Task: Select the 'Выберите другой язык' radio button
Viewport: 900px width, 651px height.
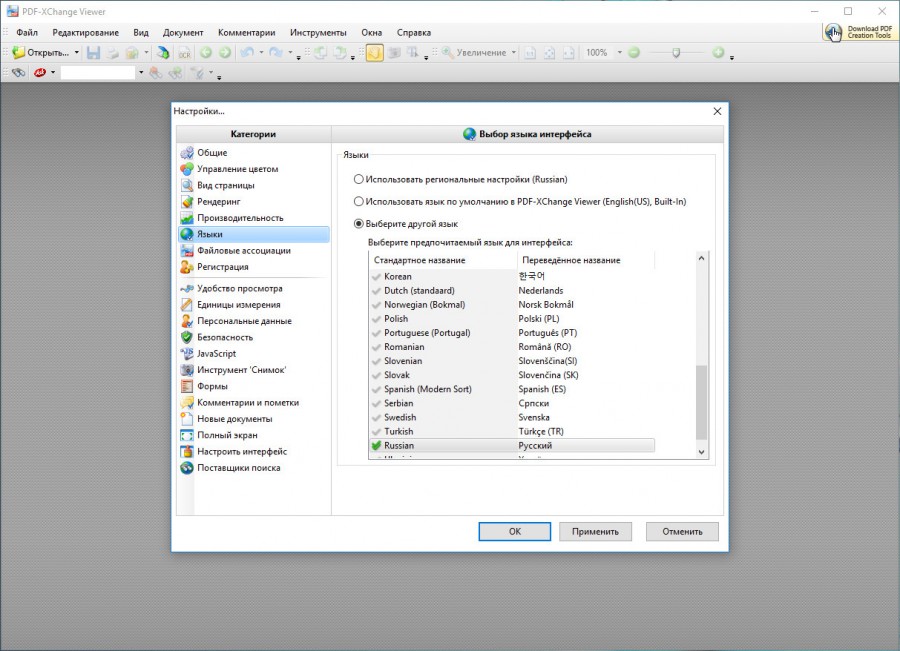Action: coord(359,224)
